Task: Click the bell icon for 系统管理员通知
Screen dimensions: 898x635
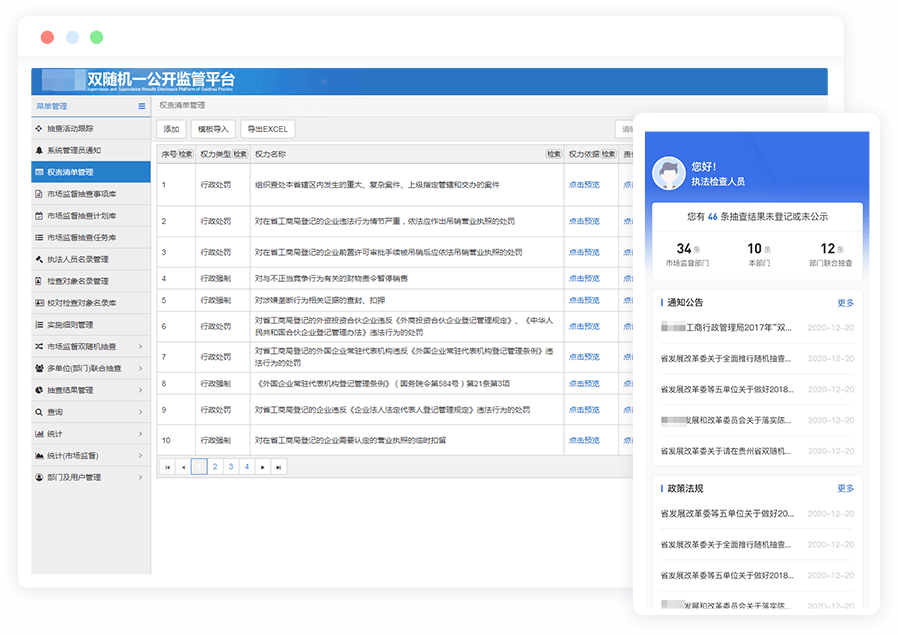Action: (x=39, y=150)
